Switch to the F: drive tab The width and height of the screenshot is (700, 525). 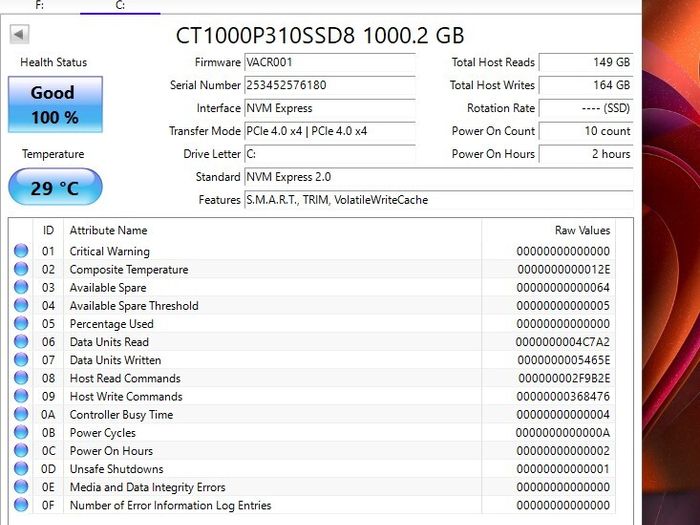click(x=40, y=6)
